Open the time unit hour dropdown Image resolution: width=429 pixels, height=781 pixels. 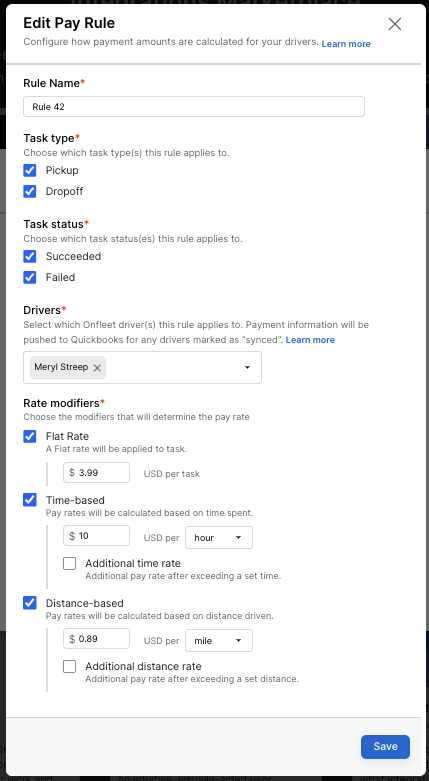[x=219, y=537]
